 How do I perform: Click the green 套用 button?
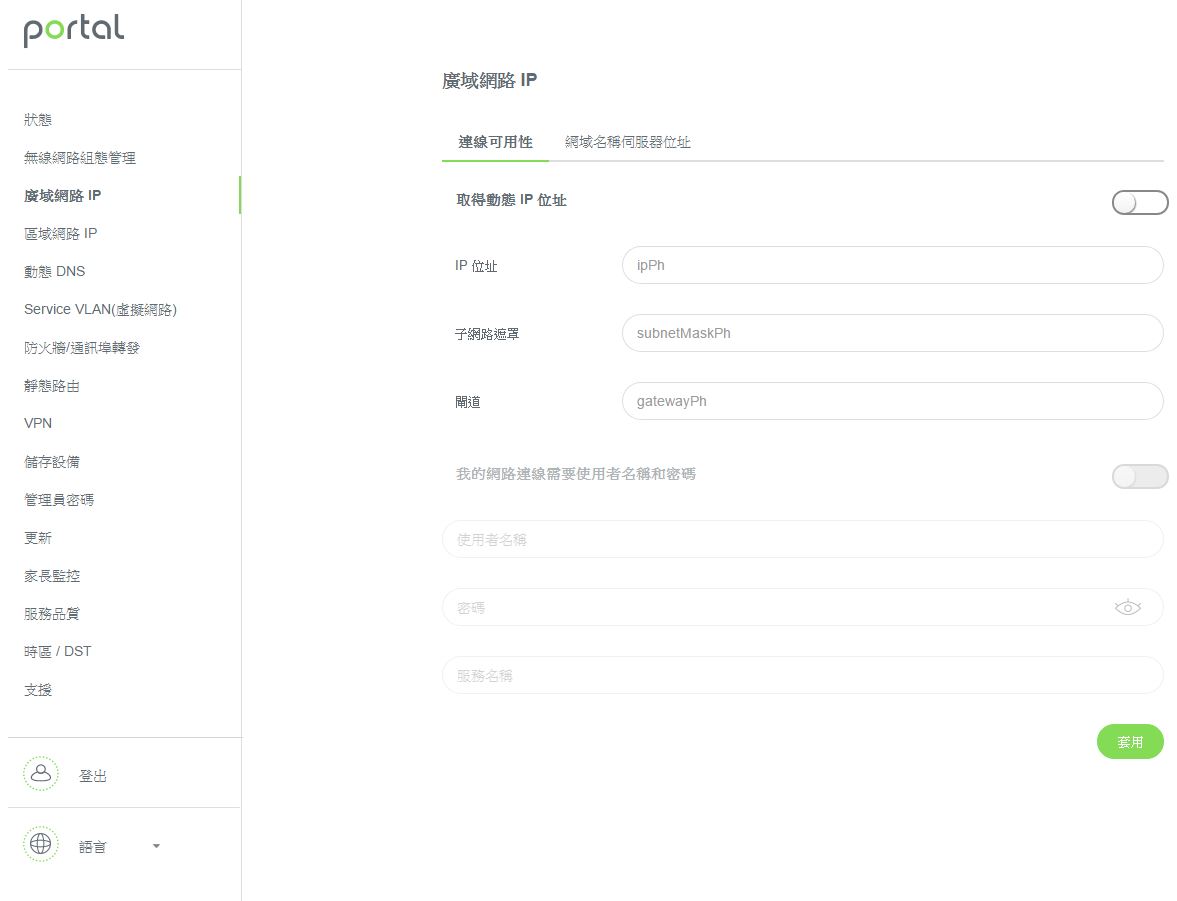pos(1130,742)
